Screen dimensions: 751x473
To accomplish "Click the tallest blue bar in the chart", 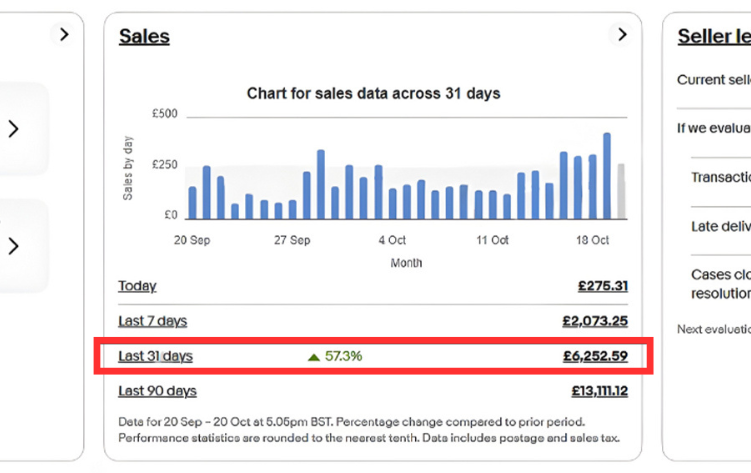I will (606, 176).
